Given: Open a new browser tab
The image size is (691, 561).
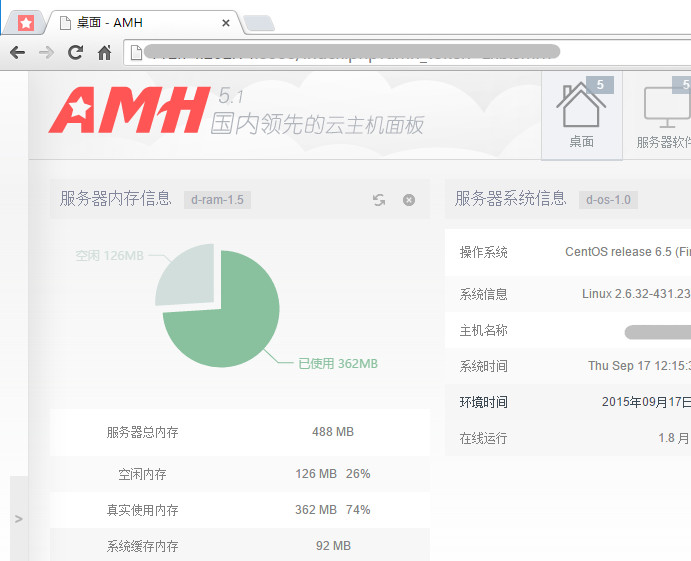Looking at the screenshot, I should tap(259, 23).
